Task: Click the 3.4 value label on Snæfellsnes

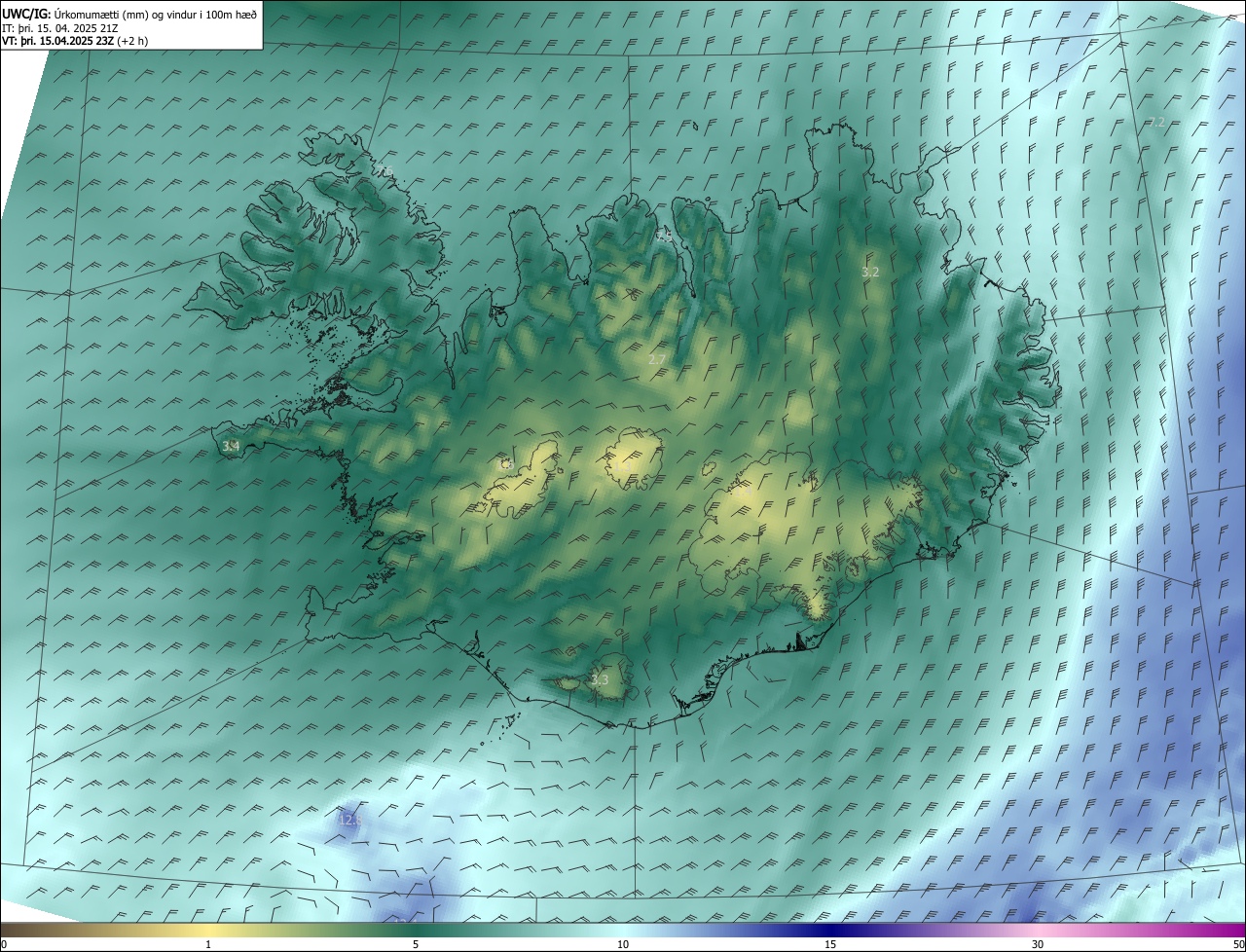Action: (231, 447)
